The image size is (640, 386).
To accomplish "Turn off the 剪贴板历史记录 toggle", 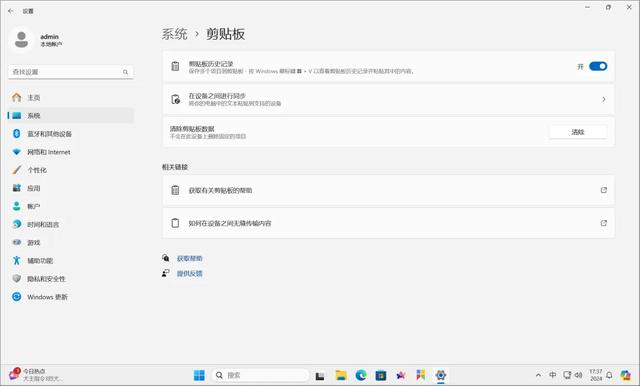I will click(x=598, y=66).
